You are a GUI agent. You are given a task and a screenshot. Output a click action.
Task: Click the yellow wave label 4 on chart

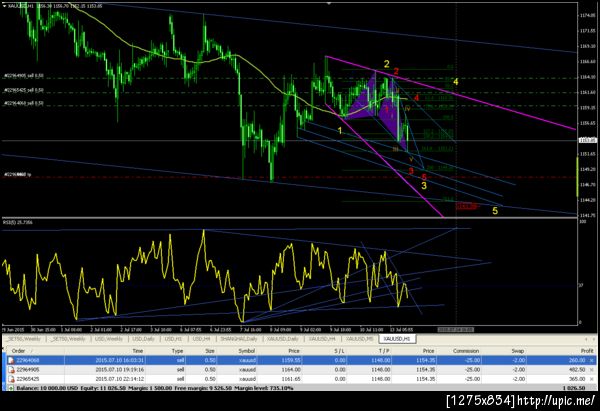tap(455, 82)
